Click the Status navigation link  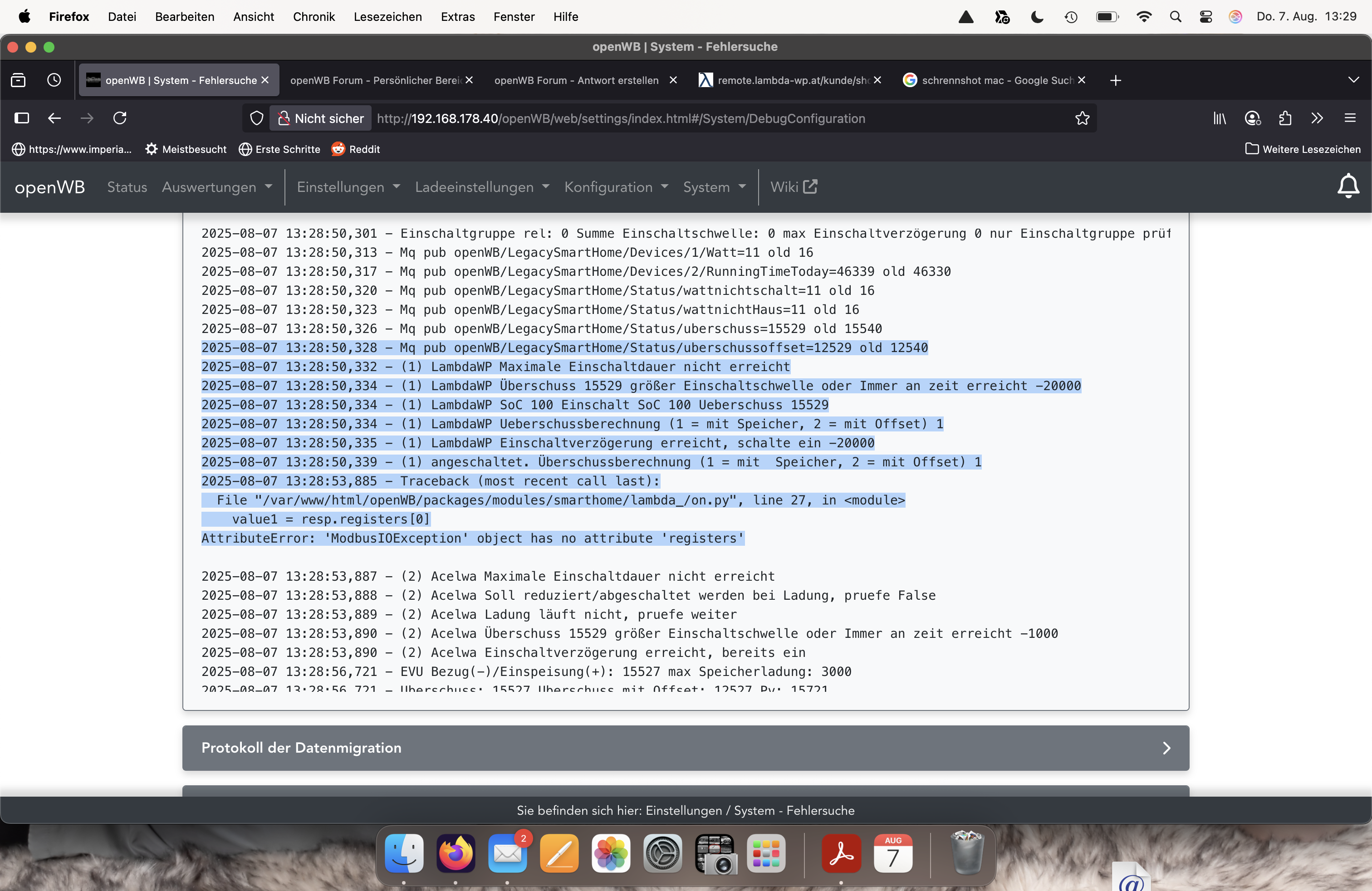click(127, 187)
